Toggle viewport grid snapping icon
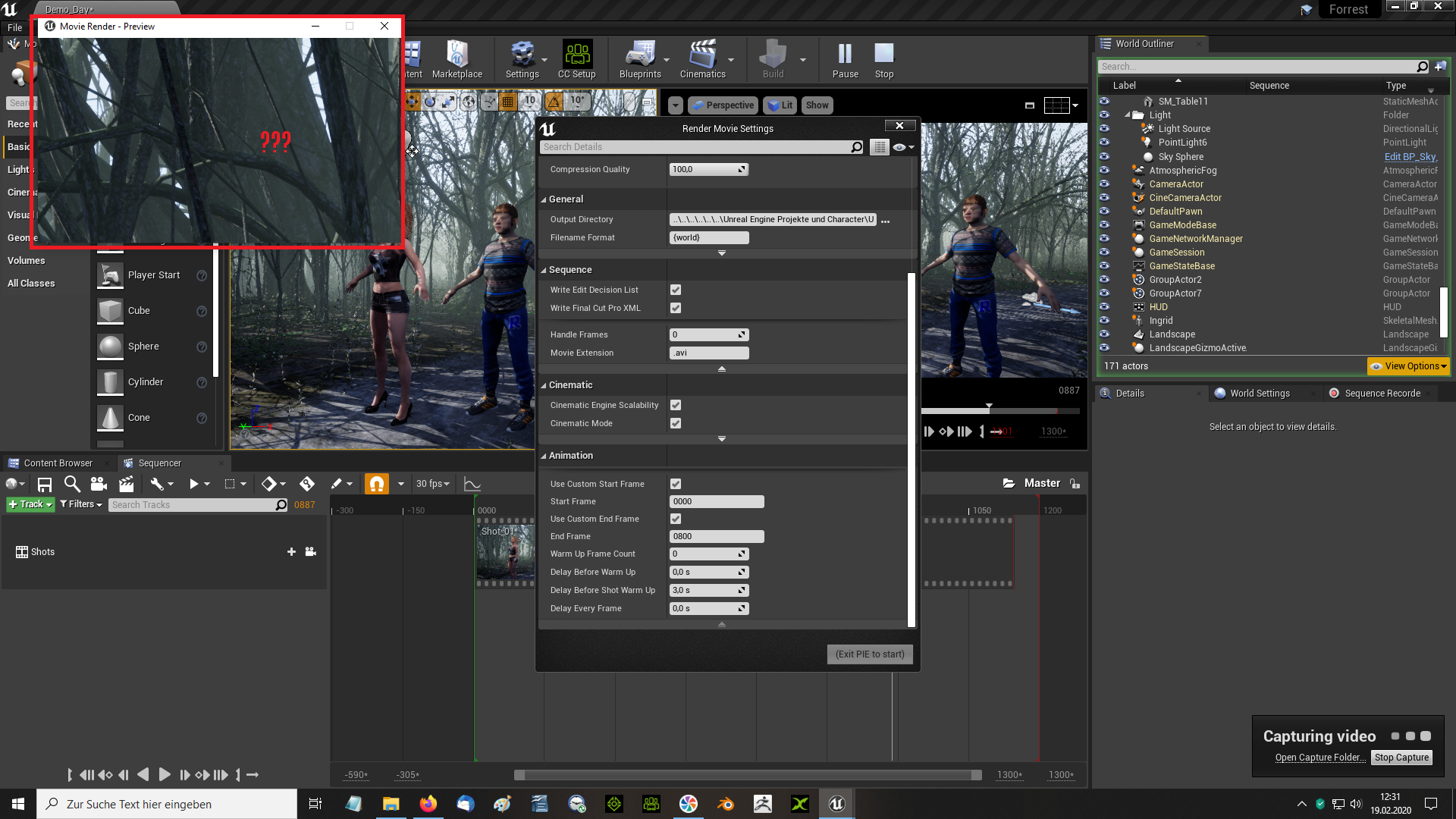Image resolution: width=1456 pixels, height=819 pixels. click(x=508, y=102)
